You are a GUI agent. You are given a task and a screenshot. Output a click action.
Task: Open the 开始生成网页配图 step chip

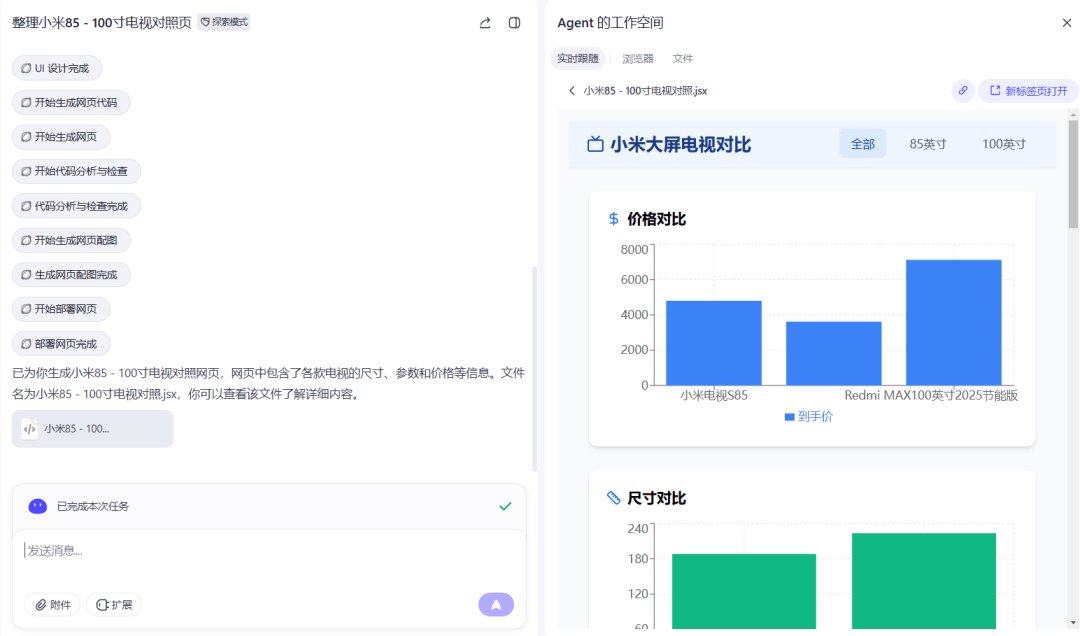[71, 240]
